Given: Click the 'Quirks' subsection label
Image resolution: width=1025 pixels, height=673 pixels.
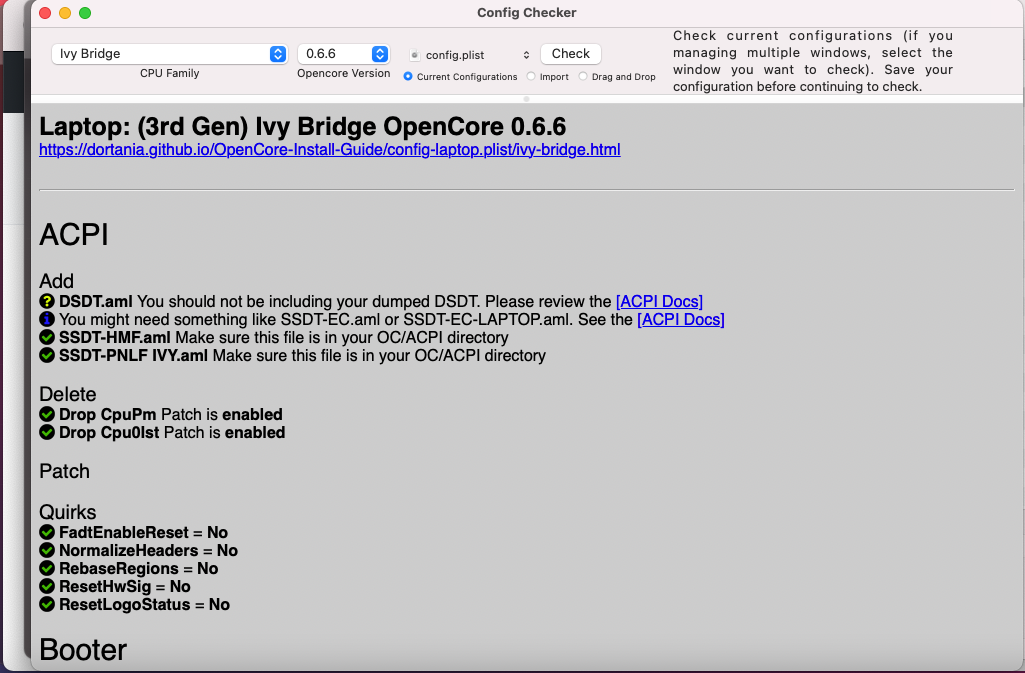Looking at the screenshot, I should [67, 512].
